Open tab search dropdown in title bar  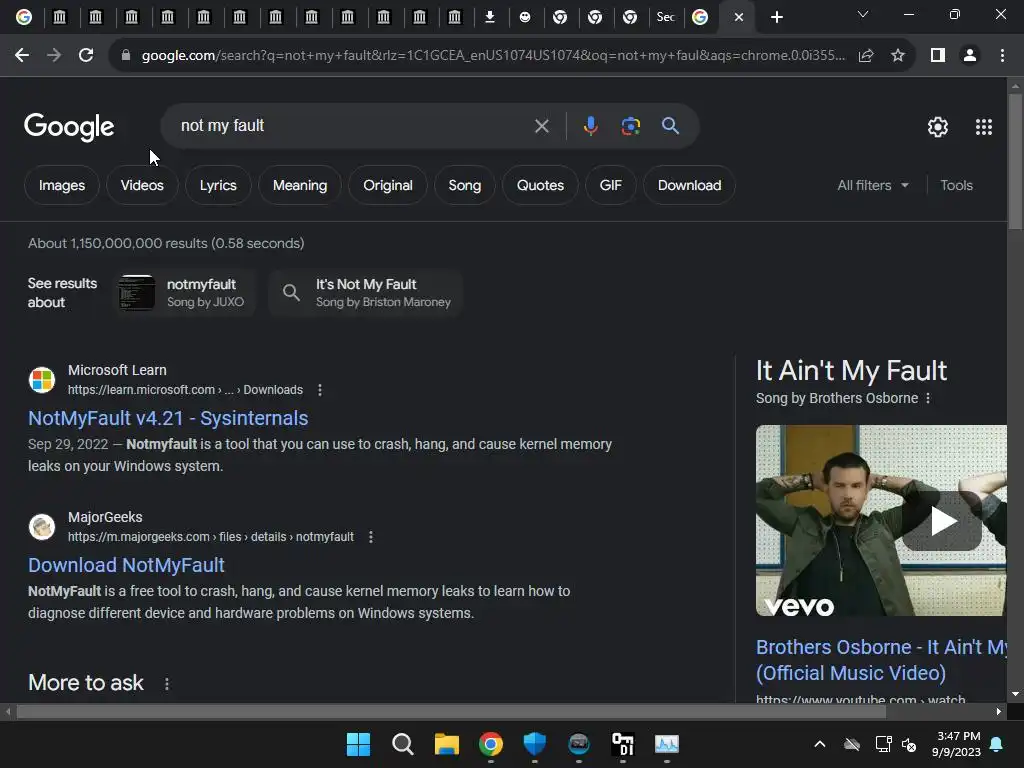(x=863, y=14)
